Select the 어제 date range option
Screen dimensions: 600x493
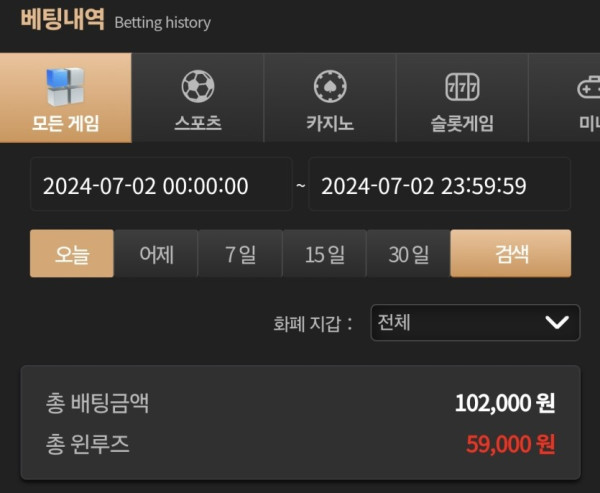click(156, 253)
